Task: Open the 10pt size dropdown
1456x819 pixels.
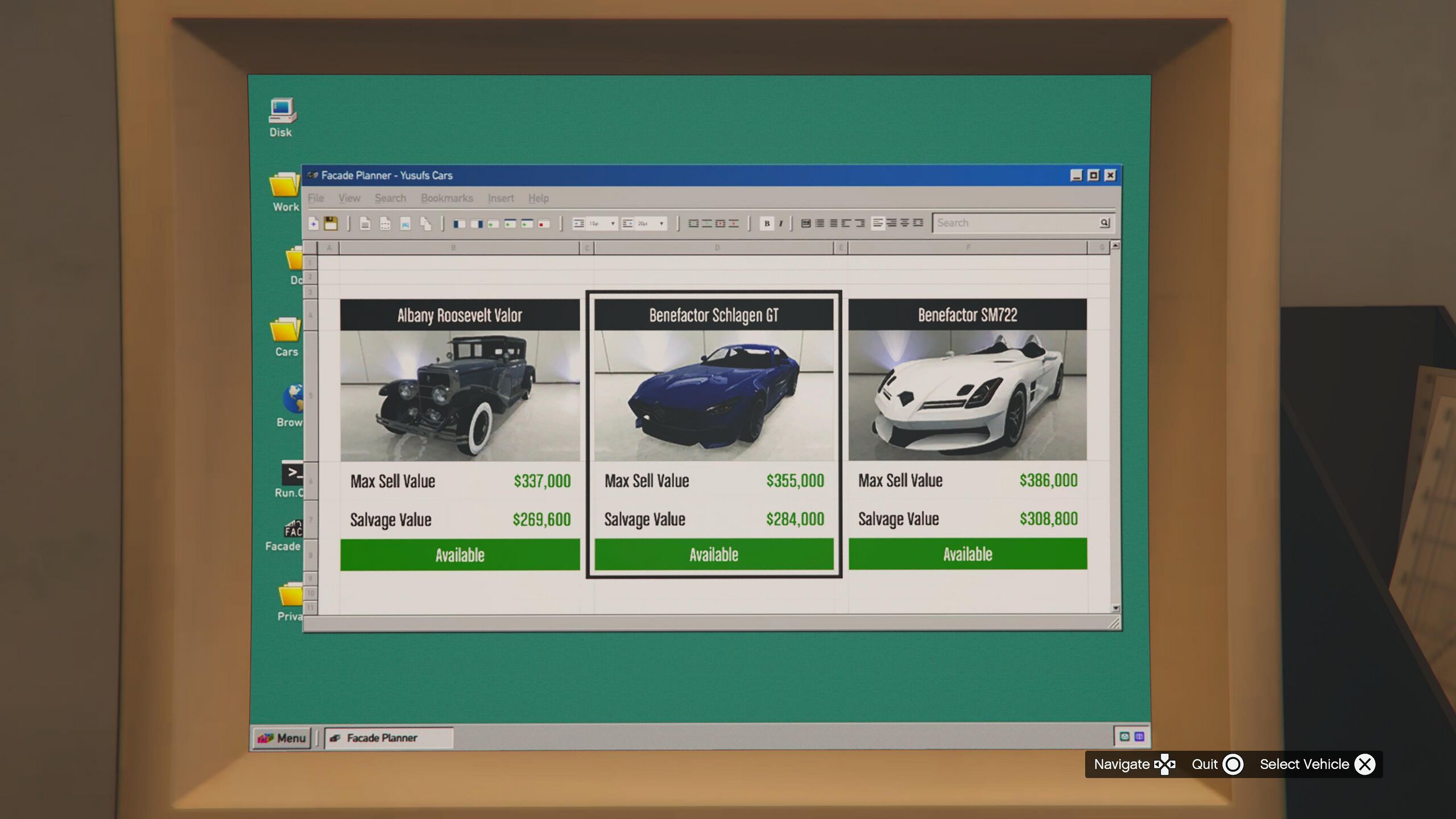Action: click(613, 224)
